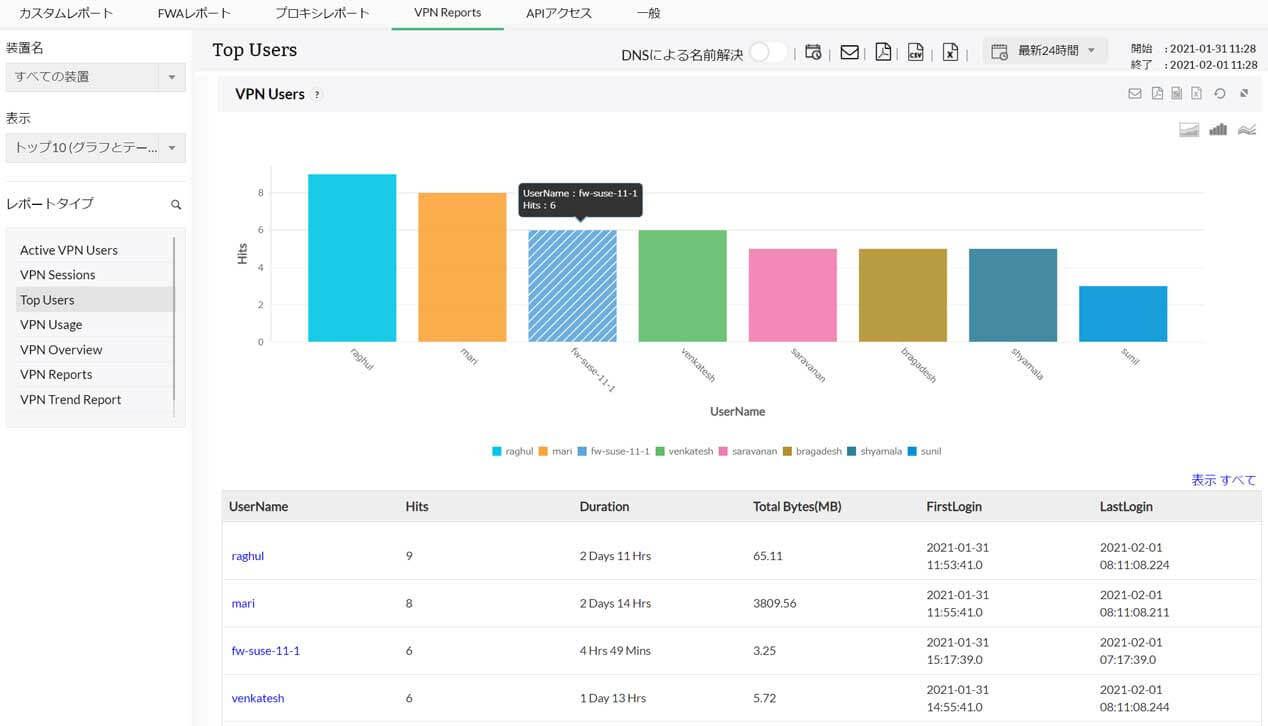
Task: Click the email report envelope icon in header
Action: tap(849, 53)
